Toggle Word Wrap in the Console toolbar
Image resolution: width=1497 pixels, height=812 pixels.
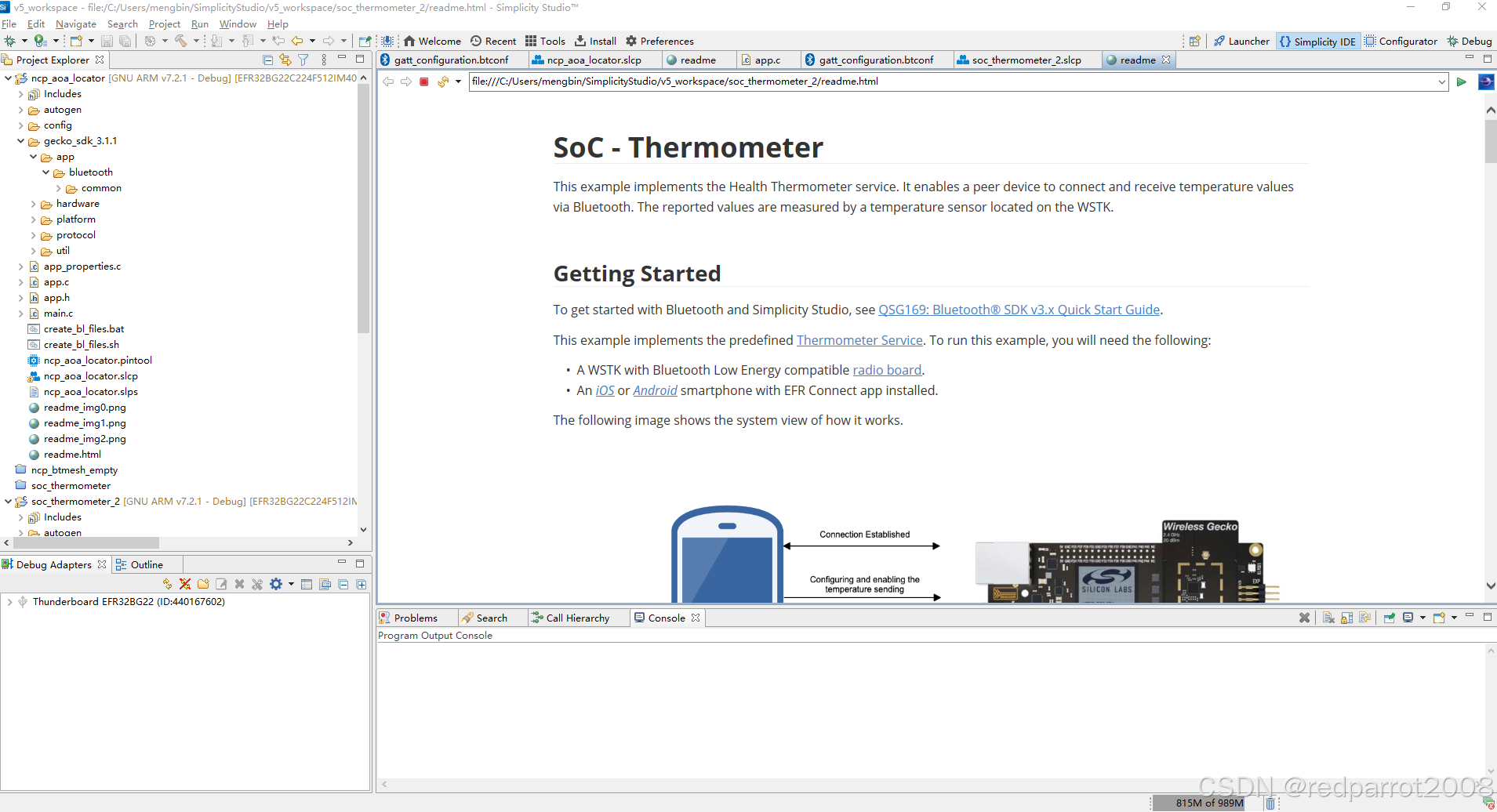tap(1364, 618)
